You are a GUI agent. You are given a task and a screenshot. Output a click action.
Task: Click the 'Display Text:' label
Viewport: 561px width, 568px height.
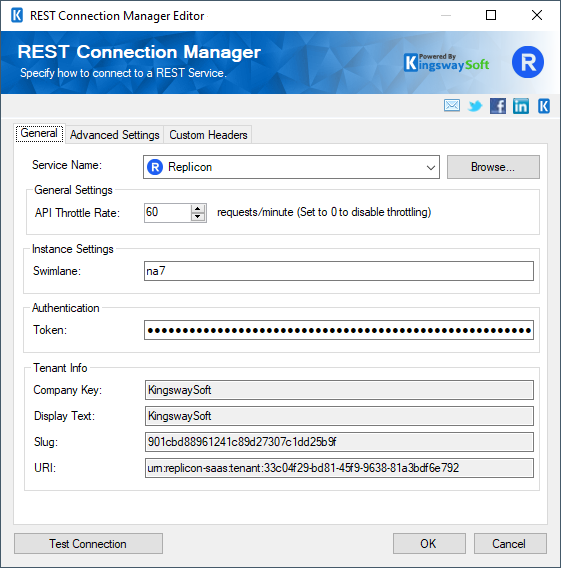64,416
